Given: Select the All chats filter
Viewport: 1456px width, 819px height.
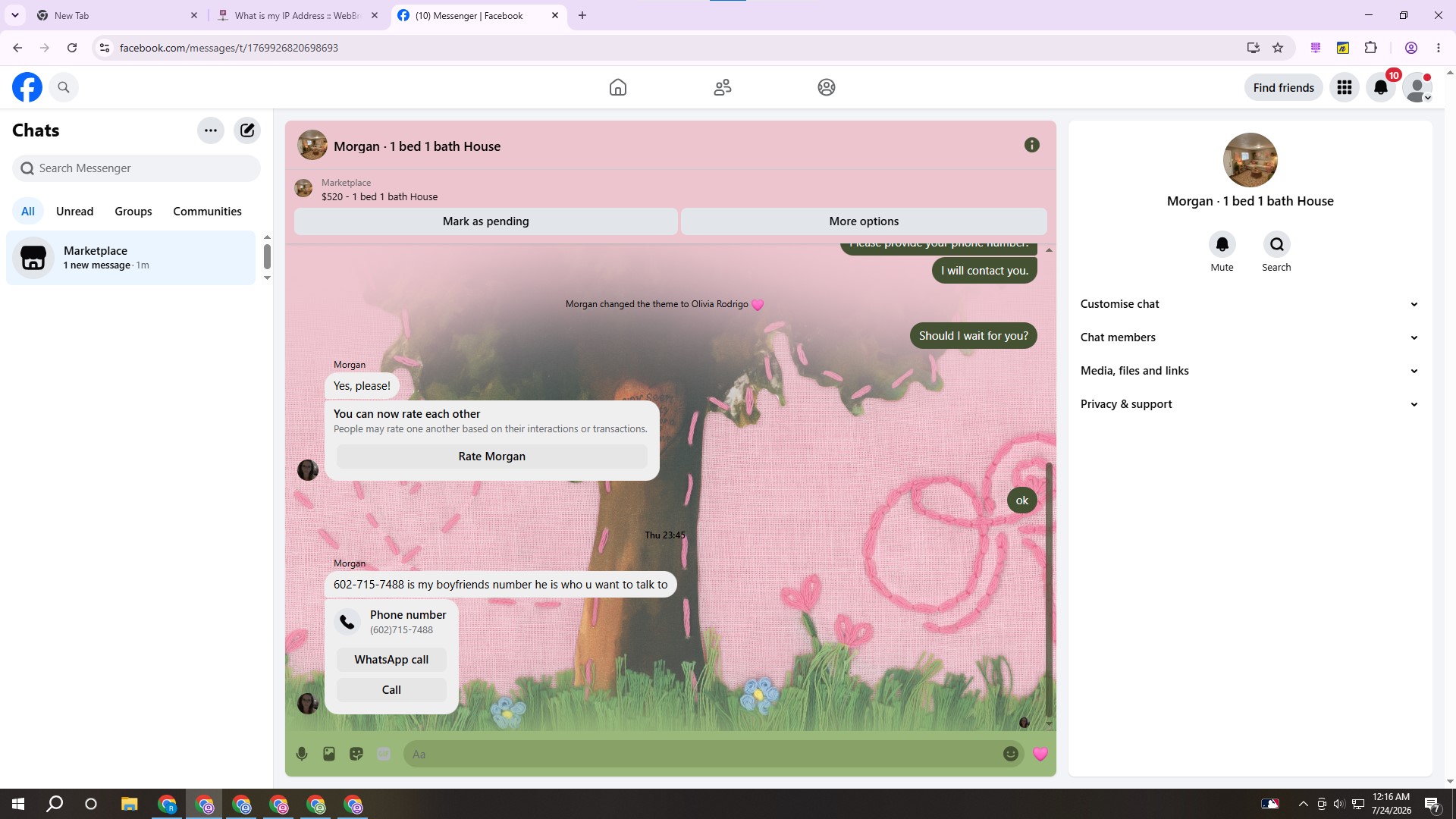Looking at the screenshot, I should [28, 212].
